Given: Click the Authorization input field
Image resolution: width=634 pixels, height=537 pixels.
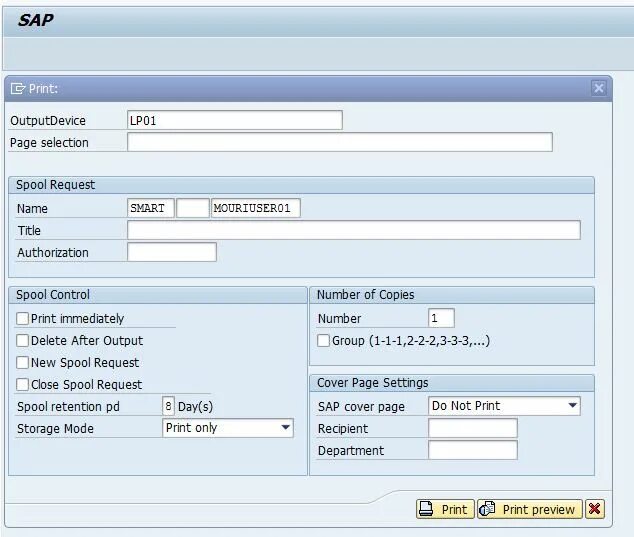Looking at the screenshot, I should 172,252.
